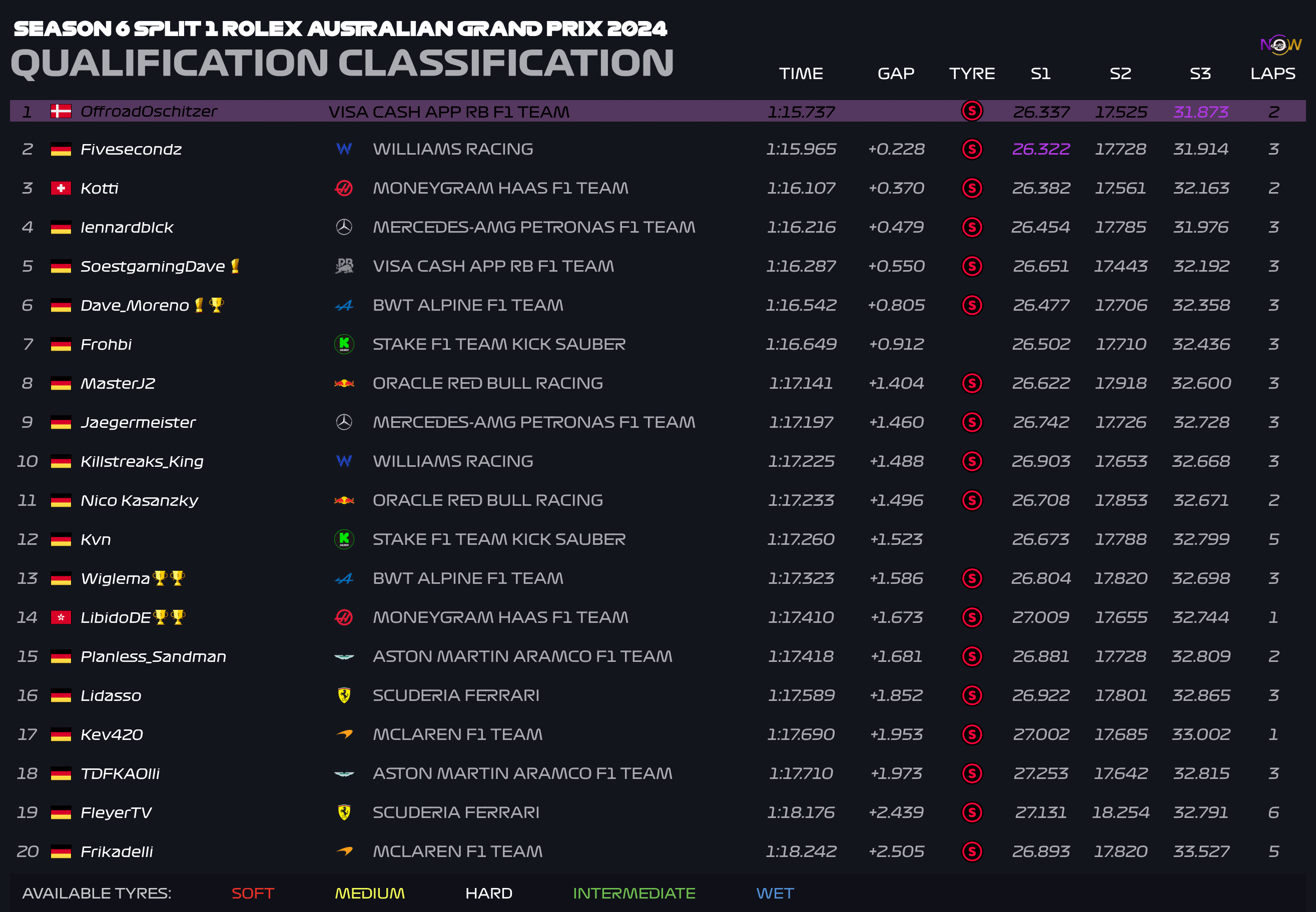Click the Williams logo in Fivesecondz row

coord(344,149)
